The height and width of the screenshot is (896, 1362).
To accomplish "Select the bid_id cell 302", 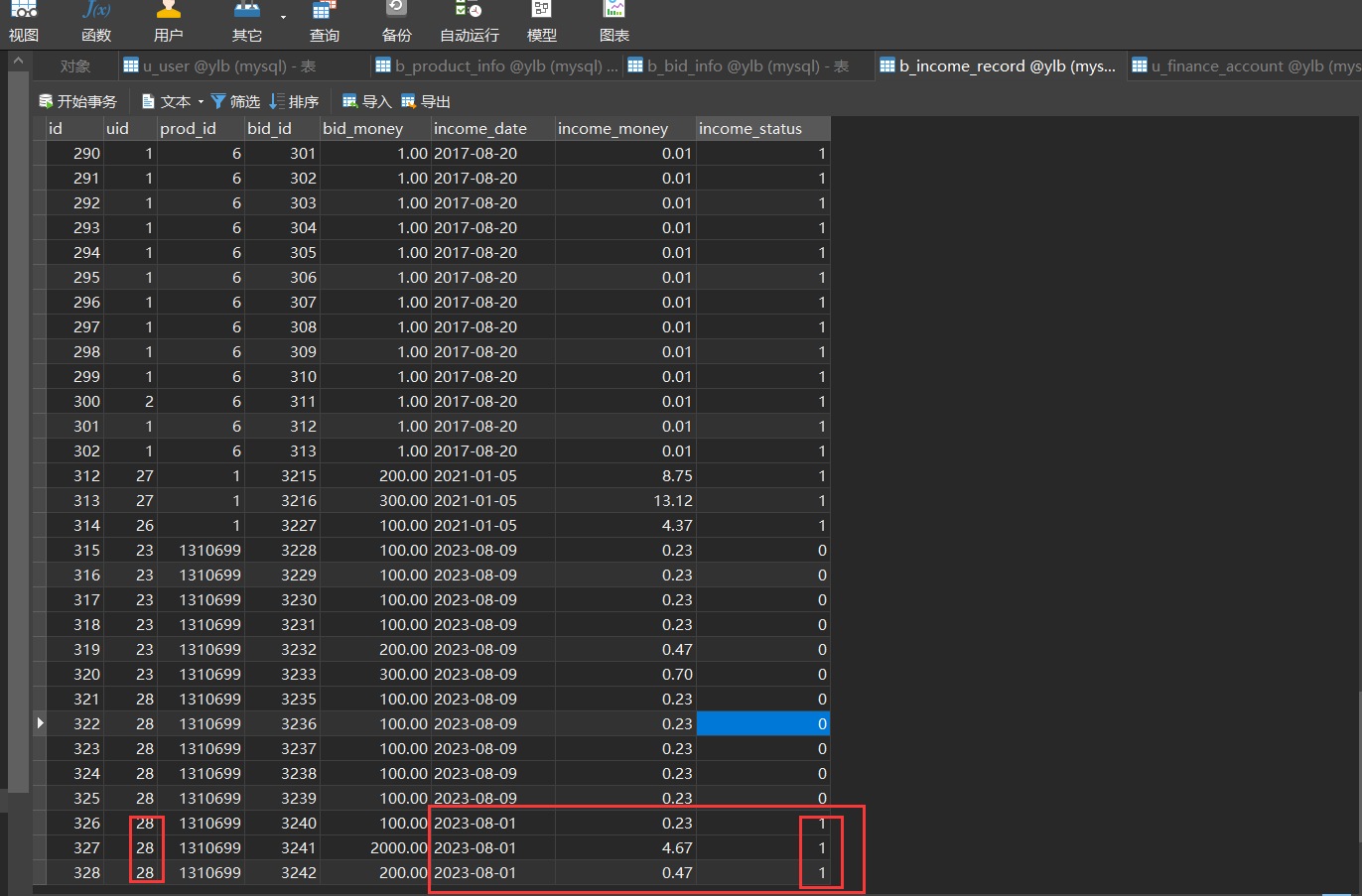I will point(282,178).
